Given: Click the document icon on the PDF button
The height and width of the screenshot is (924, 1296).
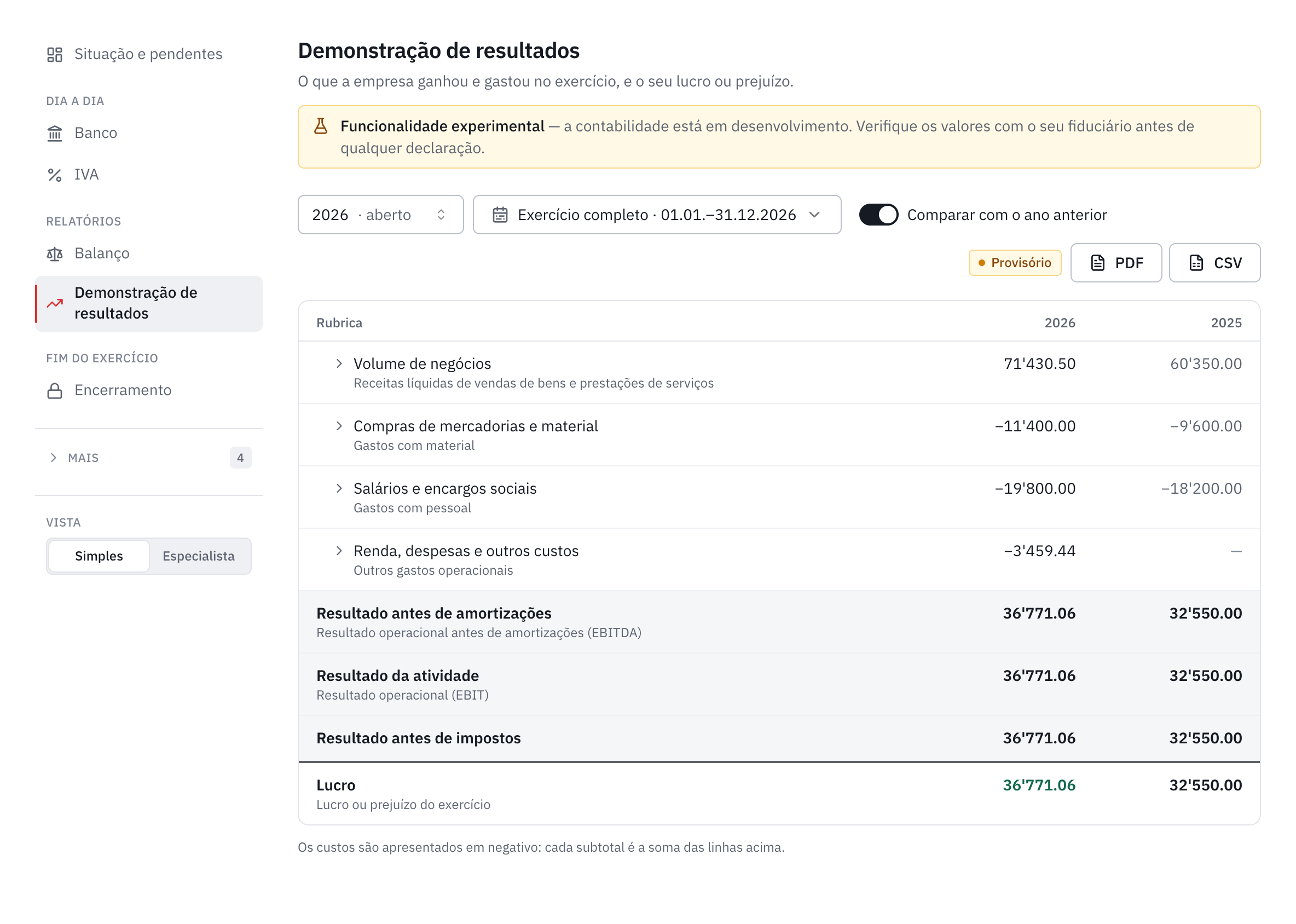Looking at the screenshot, I should (x=1097, y=263).
